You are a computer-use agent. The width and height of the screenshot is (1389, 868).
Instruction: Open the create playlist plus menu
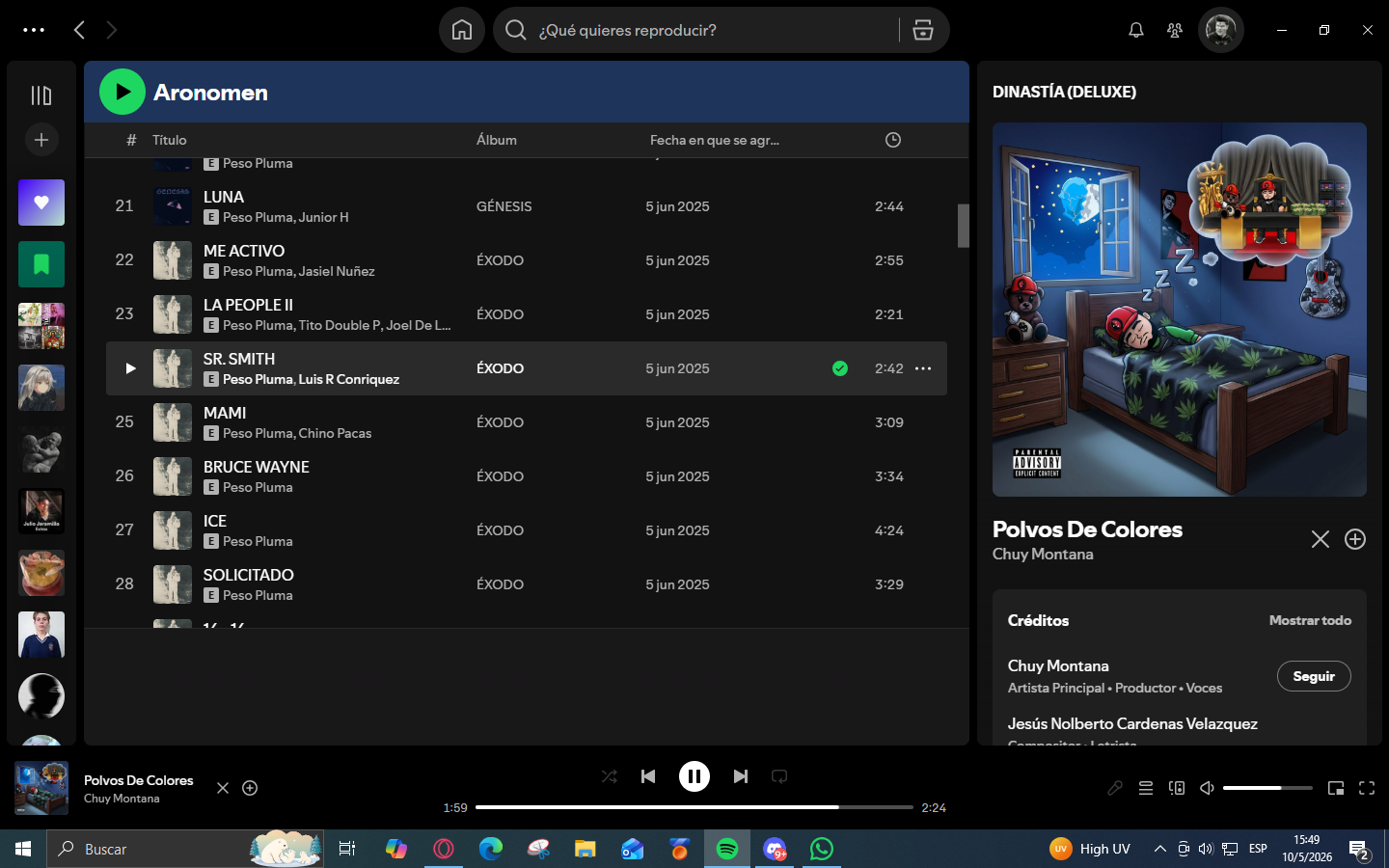point(41,140)
